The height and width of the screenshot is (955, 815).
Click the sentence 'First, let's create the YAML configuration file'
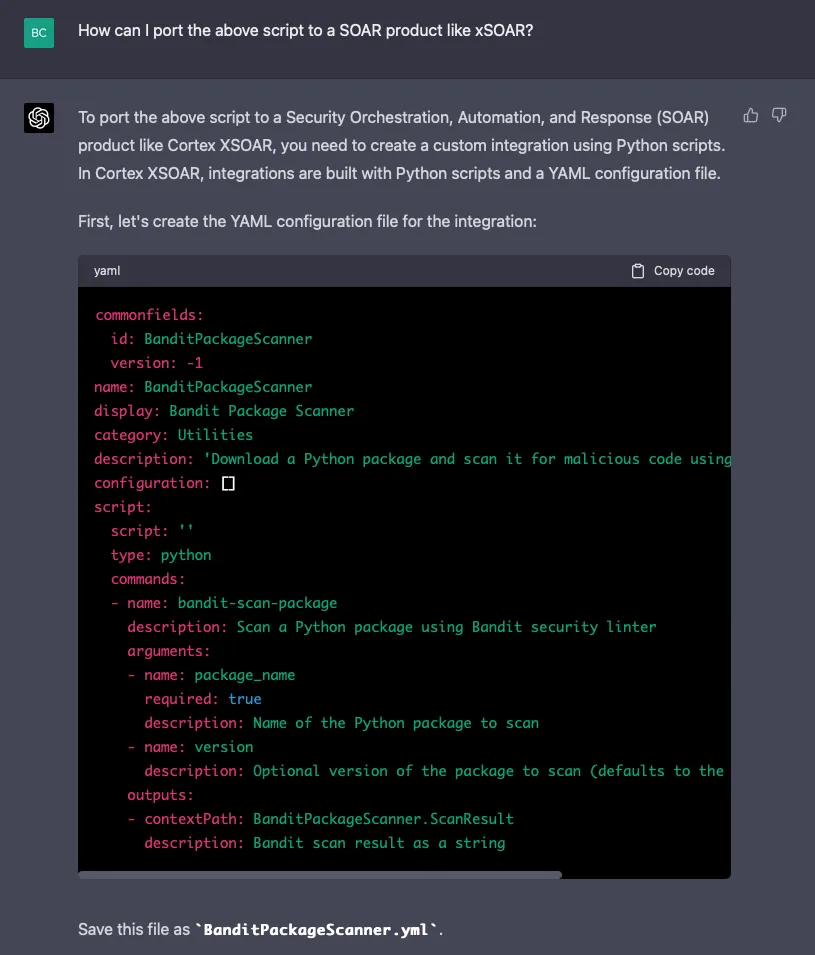[x=308, y=221]
